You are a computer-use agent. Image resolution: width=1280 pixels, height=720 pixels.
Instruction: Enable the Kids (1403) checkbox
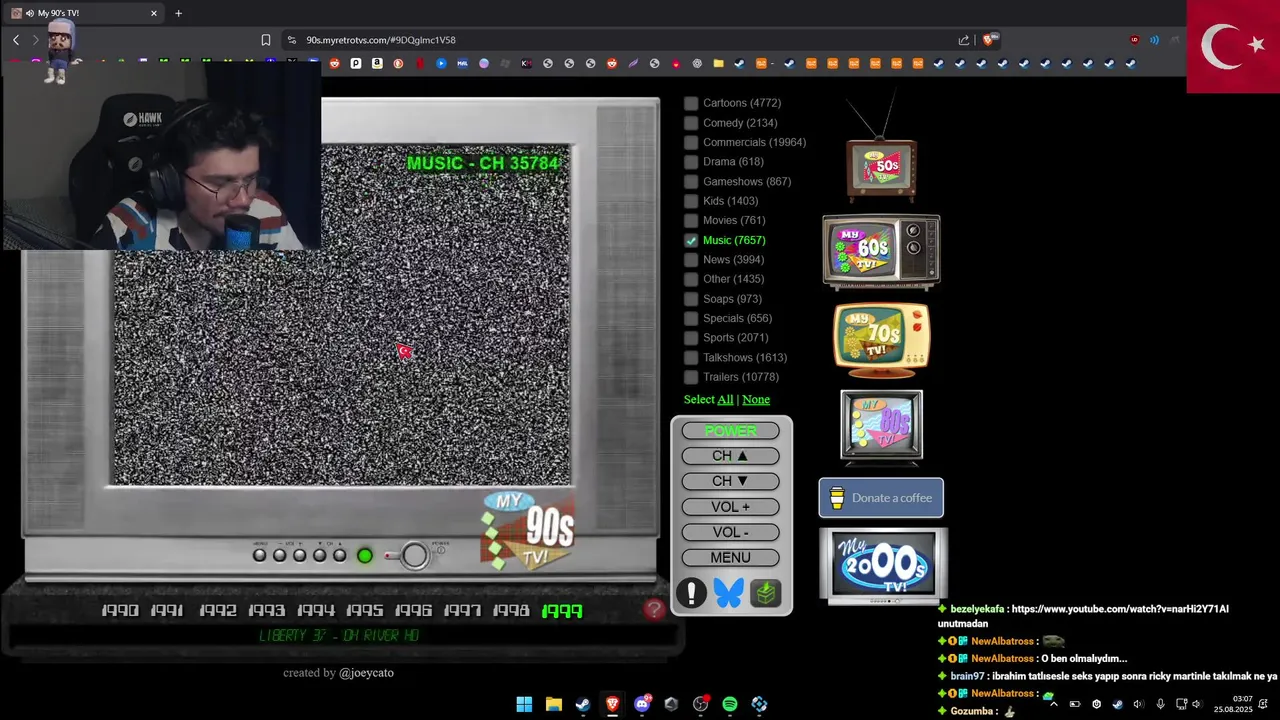[x=691, y=201]
